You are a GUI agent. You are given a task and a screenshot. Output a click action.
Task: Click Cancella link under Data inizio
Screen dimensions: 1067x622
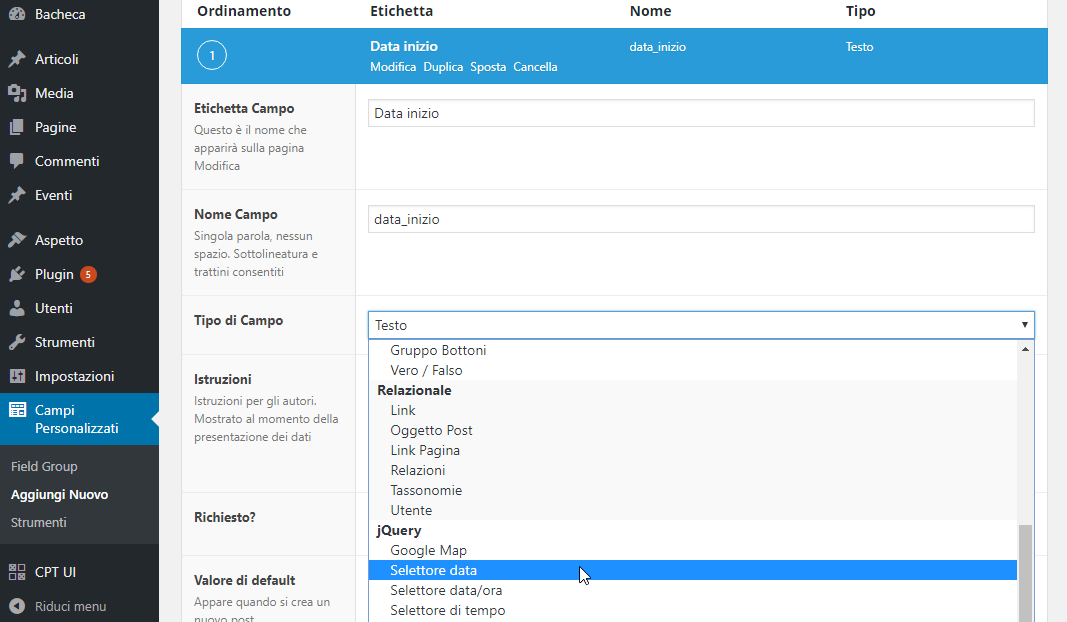pos(535,67)
